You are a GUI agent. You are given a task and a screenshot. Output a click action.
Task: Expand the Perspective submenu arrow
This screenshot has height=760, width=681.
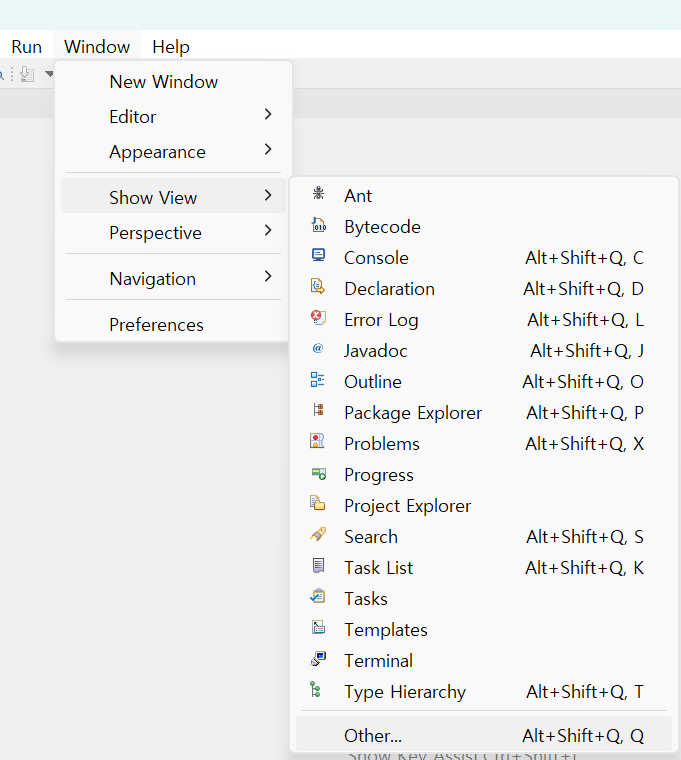tap(268, 230)
